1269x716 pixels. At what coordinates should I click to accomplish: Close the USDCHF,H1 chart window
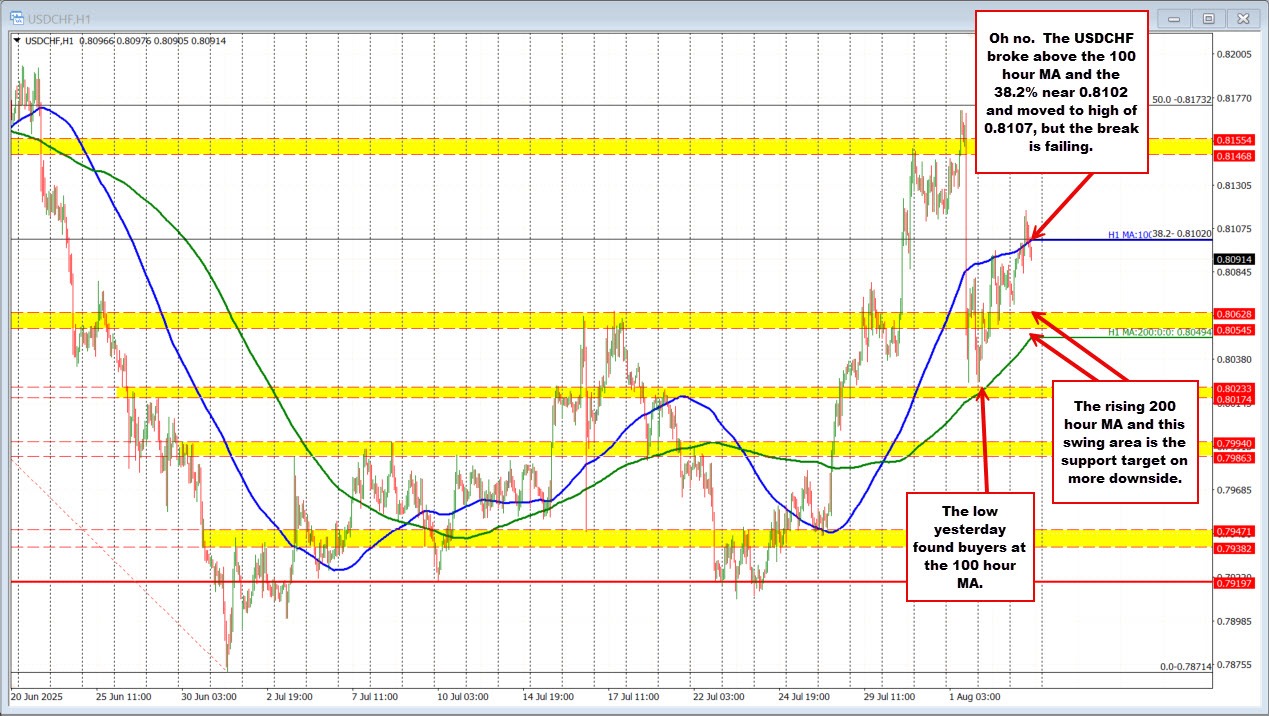1243,18
